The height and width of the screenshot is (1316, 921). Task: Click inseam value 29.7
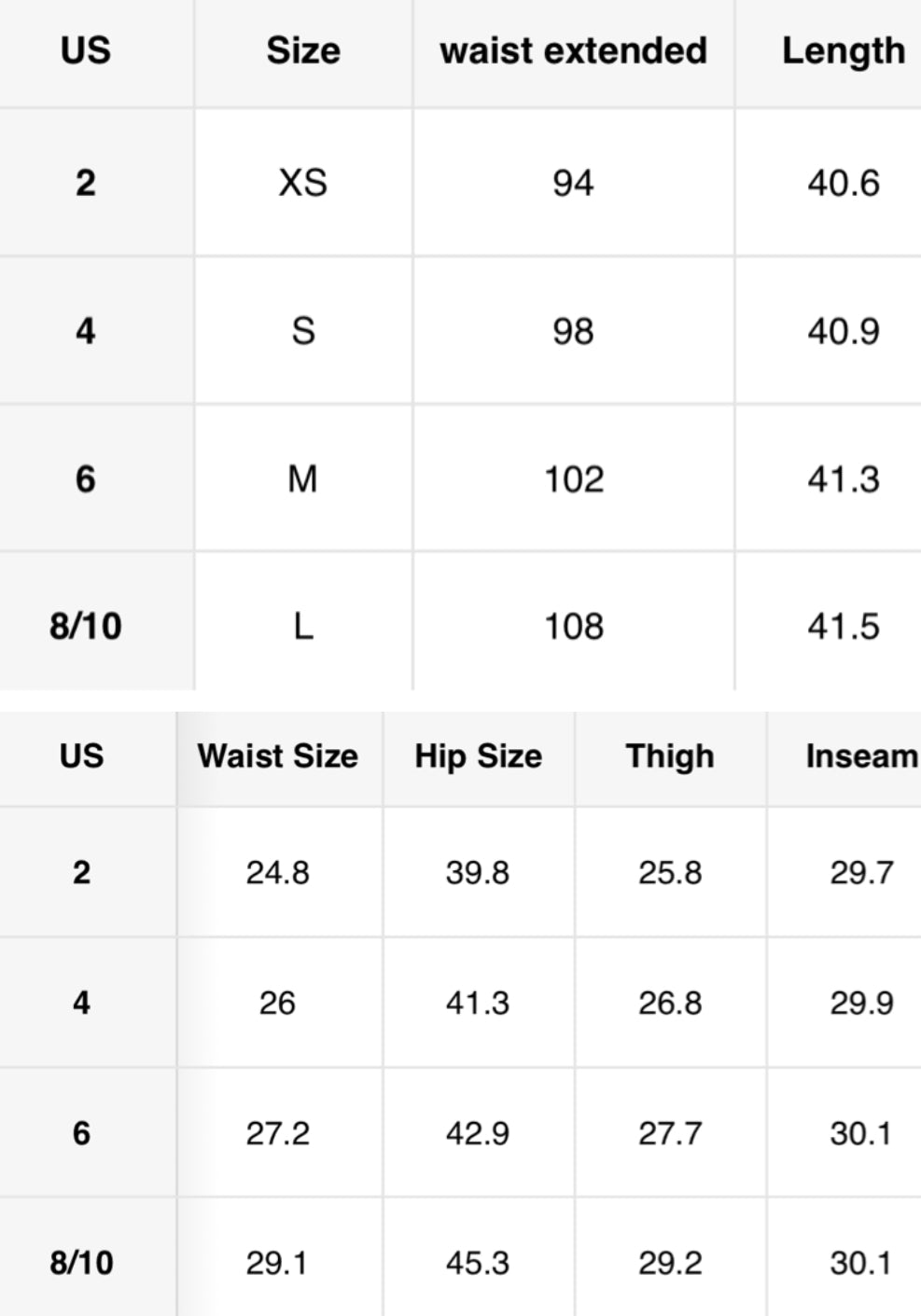pos(860,873)
